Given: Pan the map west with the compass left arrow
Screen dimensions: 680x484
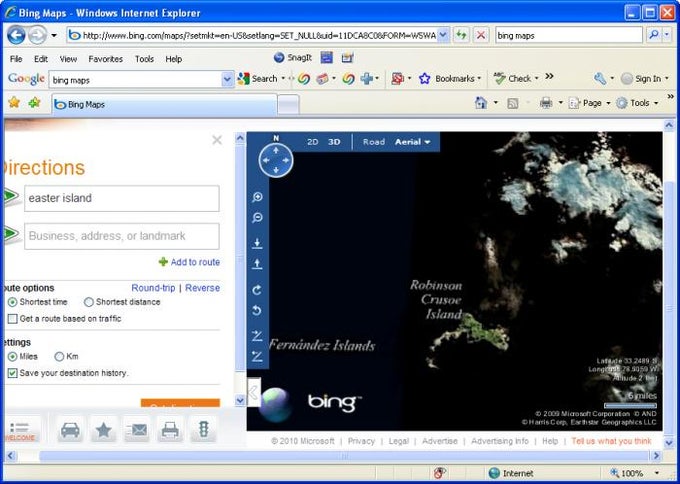Looking at the screenshot, I should (x=266, y=160).
